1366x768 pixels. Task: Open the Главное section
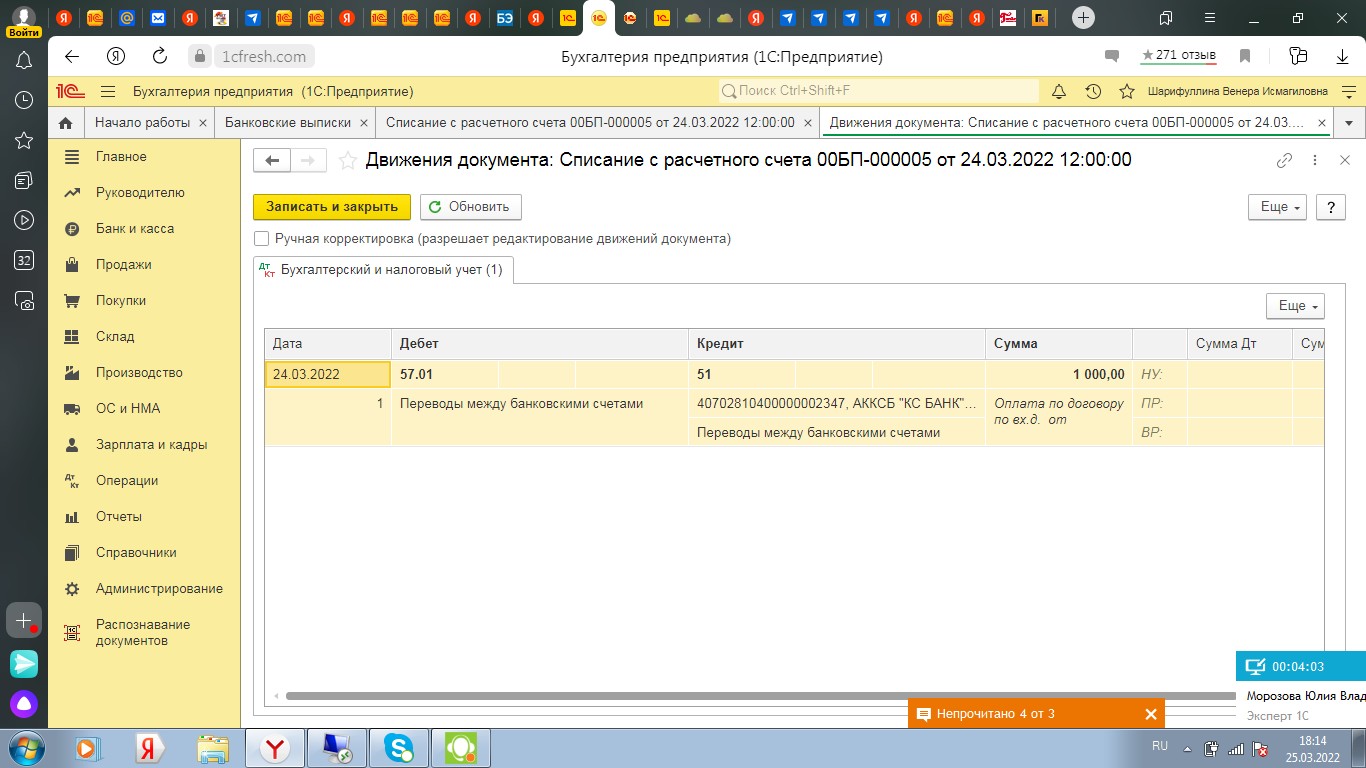point(121,157)
